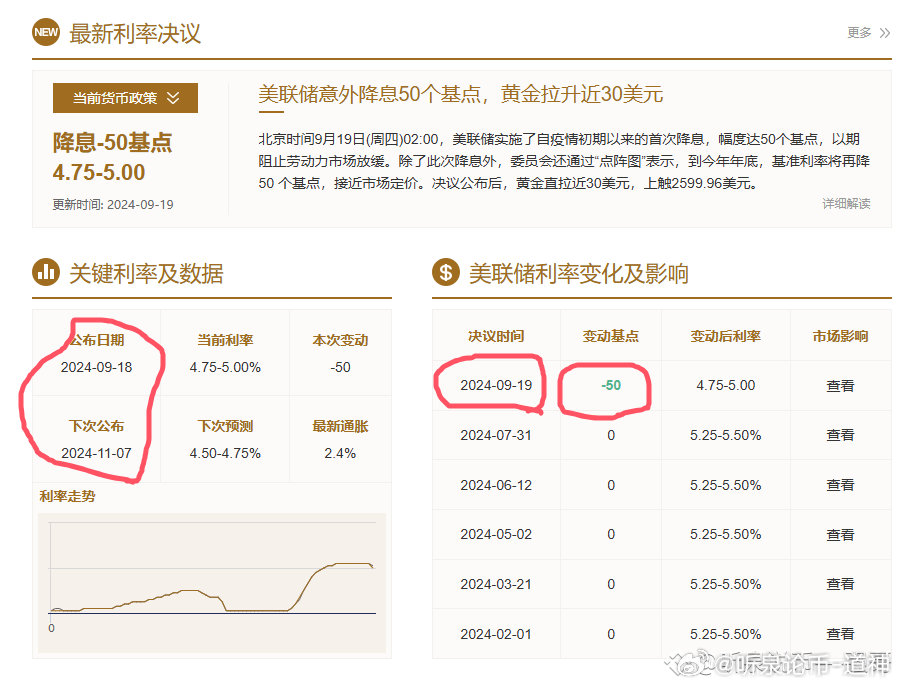Viewport: 900px width, 685px height.
Task: Click the -50 value under 本次变动
Action: point(340,367)
